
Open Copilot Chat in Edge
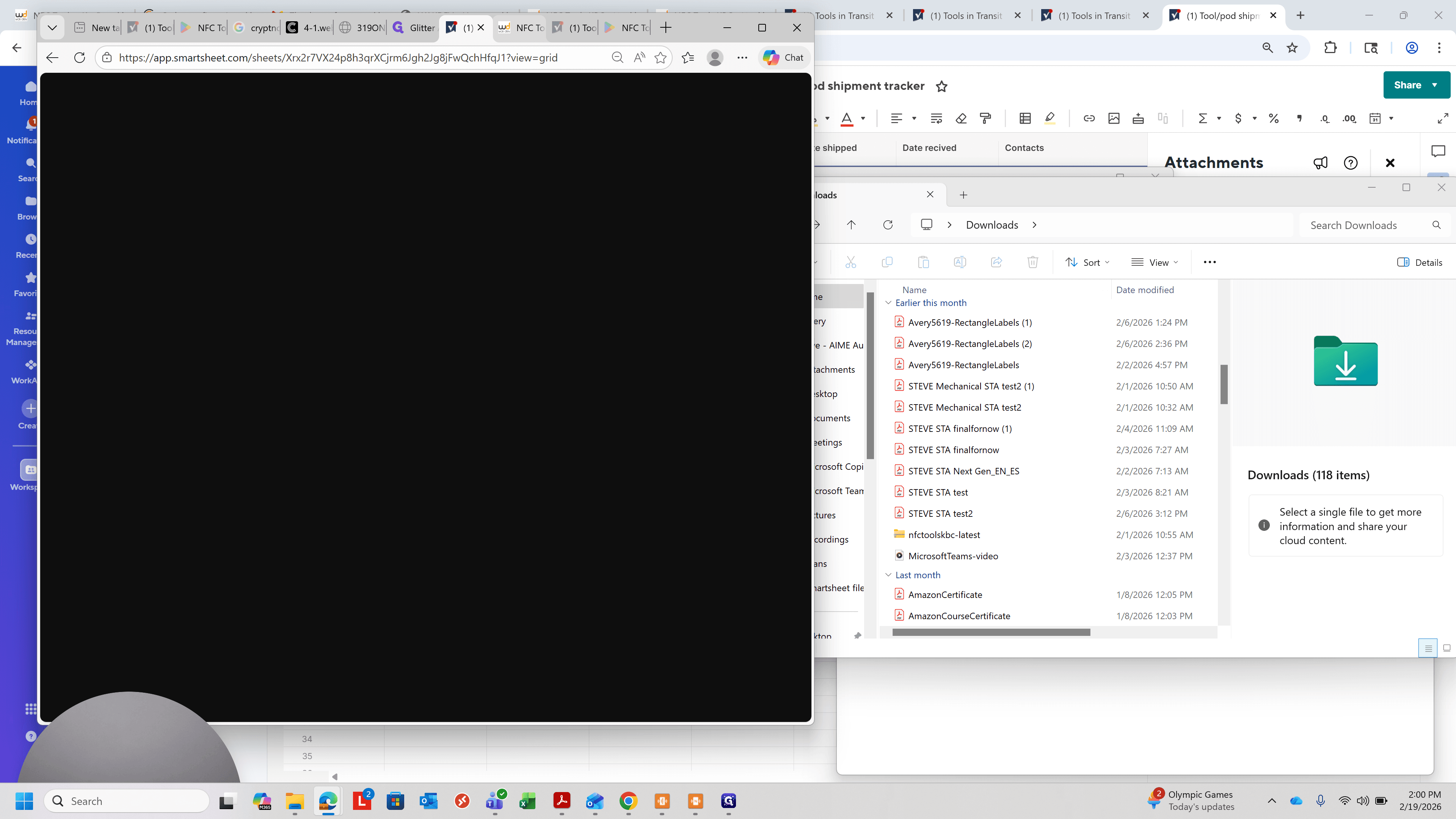click(x=783, y=58)
